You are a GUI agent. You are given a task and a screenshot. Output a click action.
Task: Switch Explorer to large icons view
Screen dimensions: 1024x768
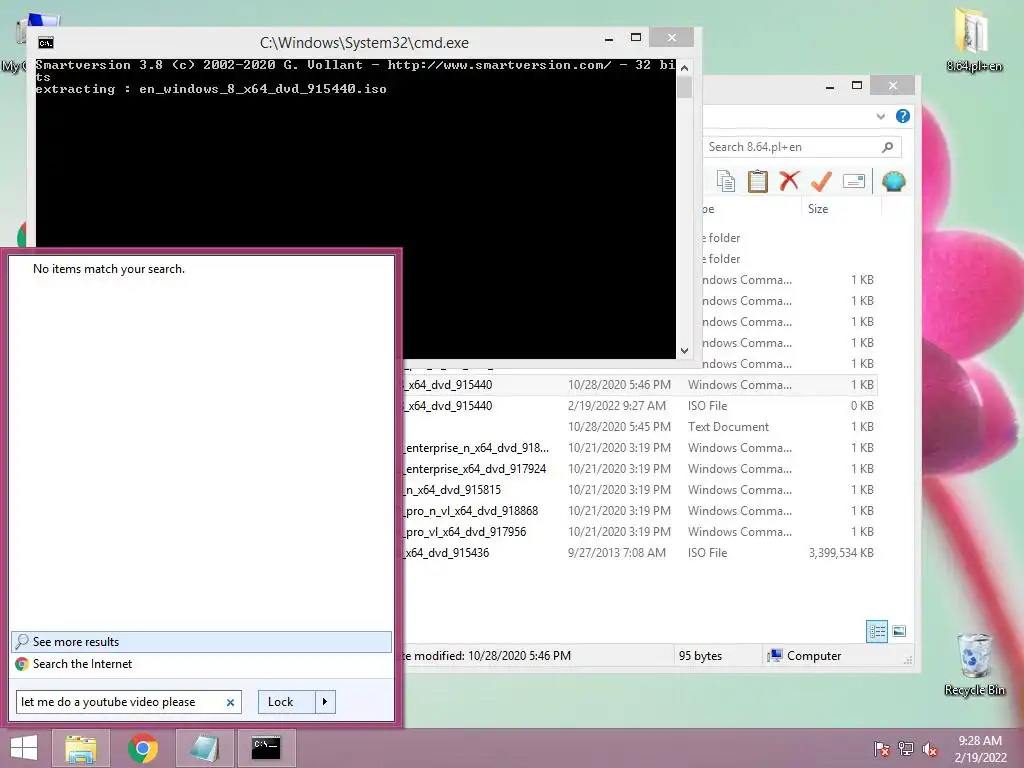click(x=899, y=631)
